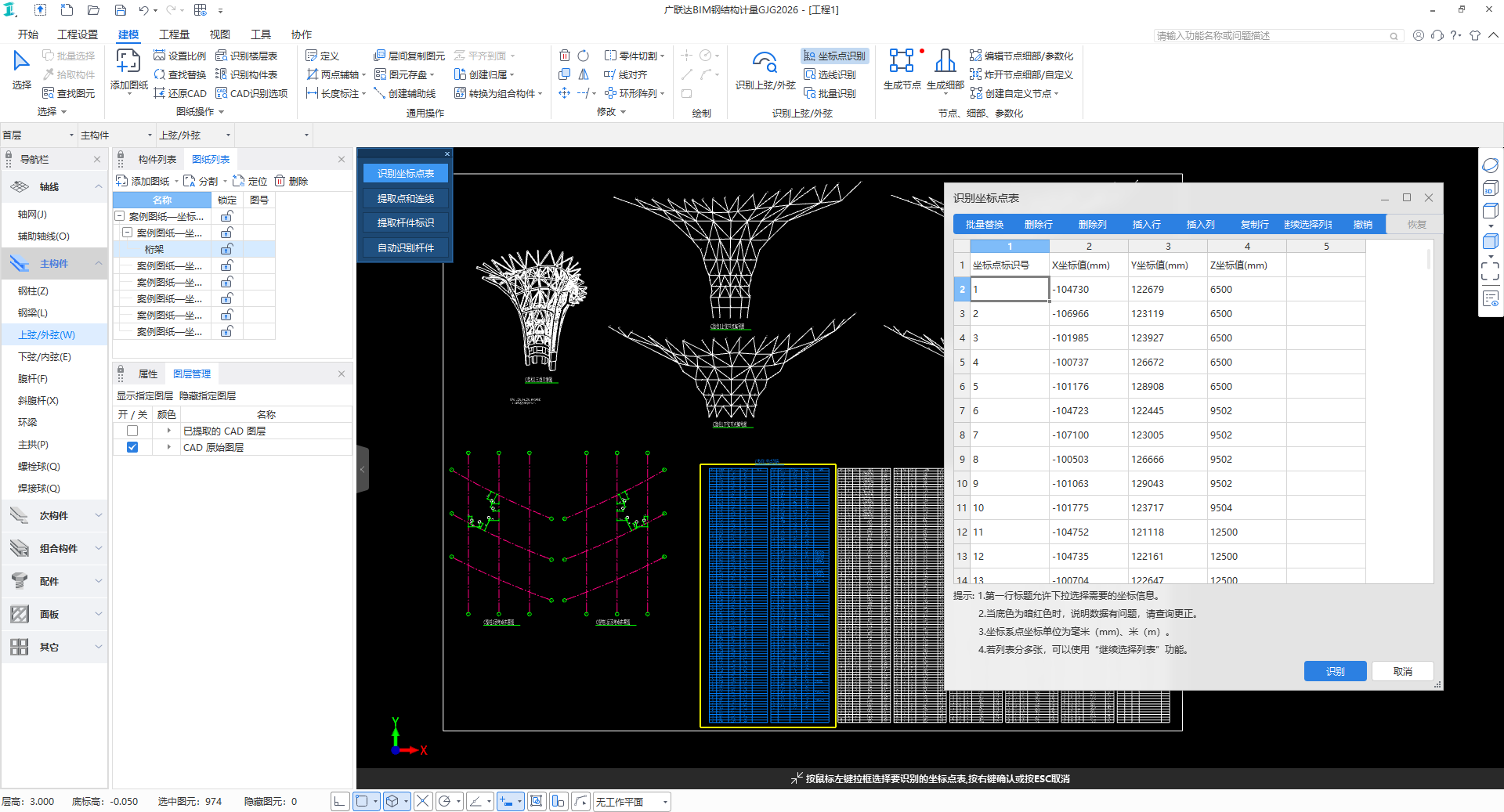The image size is (1504, 812).
Task: Open the 协作 ribbon tab
Action: [302, 34]
